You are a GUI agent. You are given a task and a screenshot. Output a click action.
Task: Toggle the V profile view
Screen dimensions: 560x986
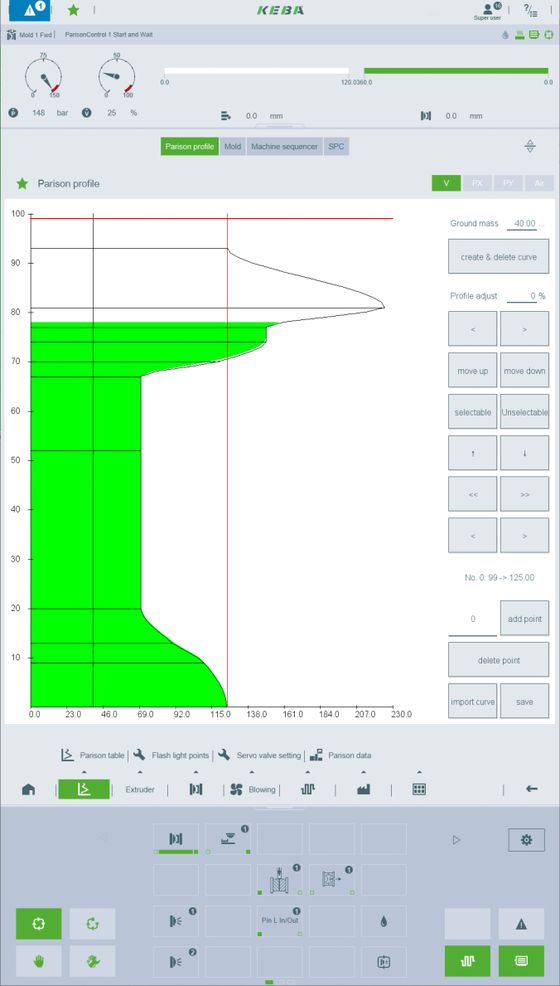pyautogui.click(x=446, y=183)
